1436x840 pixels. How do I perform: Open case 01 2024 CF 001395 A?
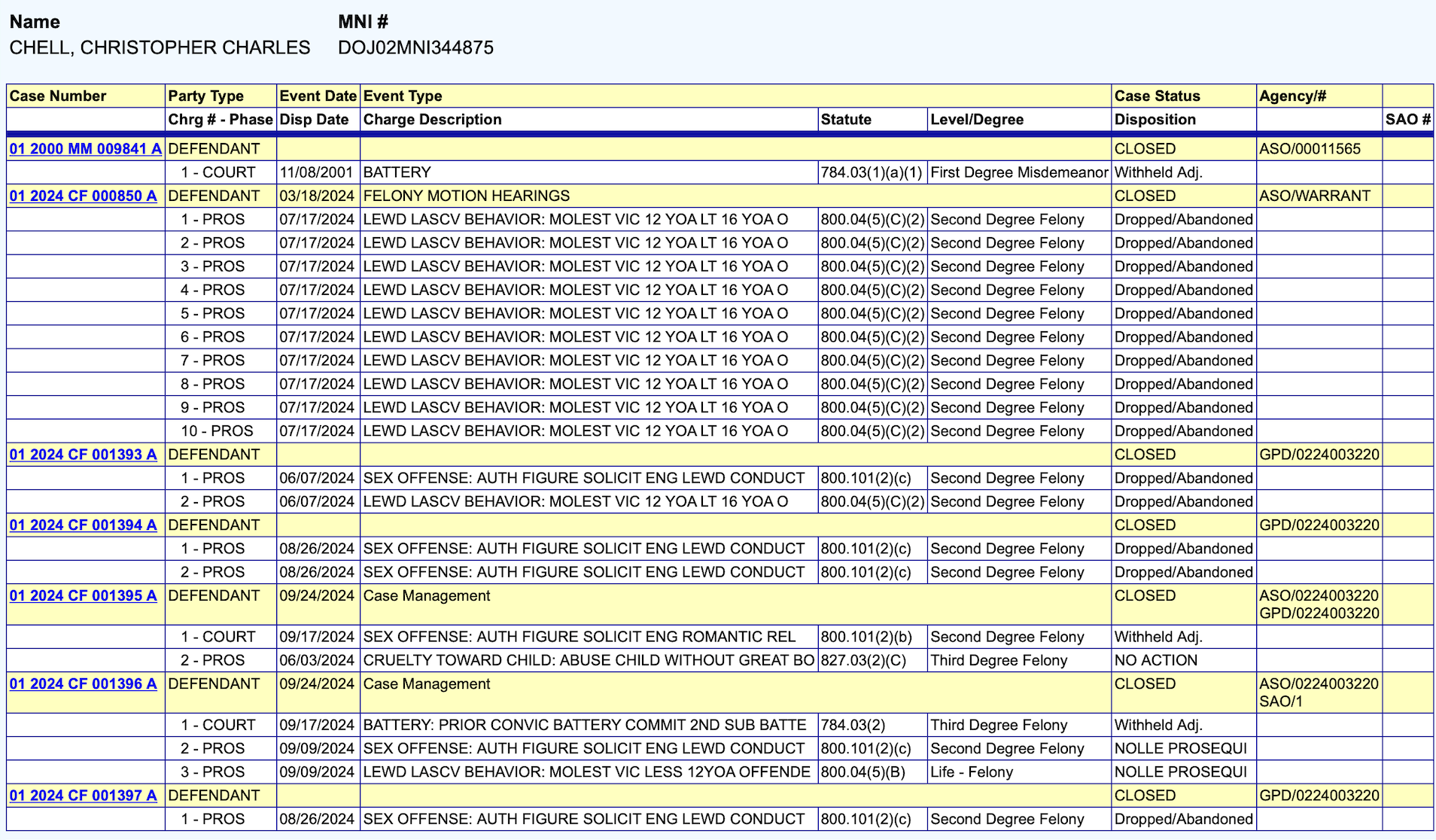click(x=83, y=595)
